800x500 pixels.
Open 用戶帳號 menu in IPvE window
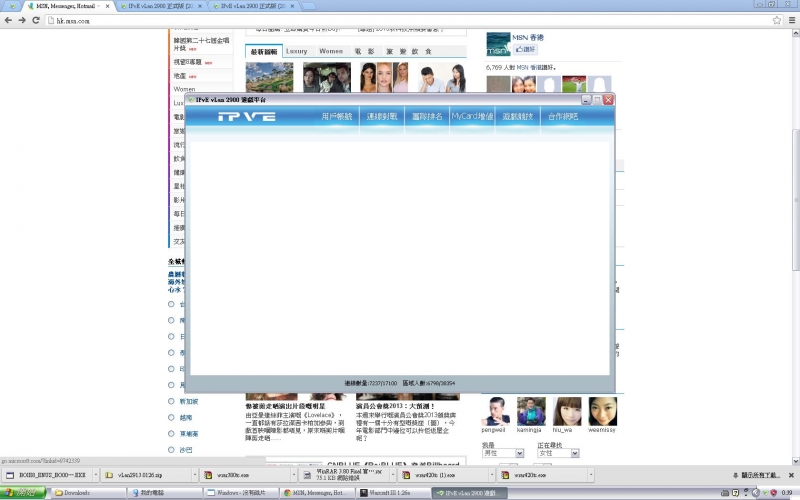point(337,117)
